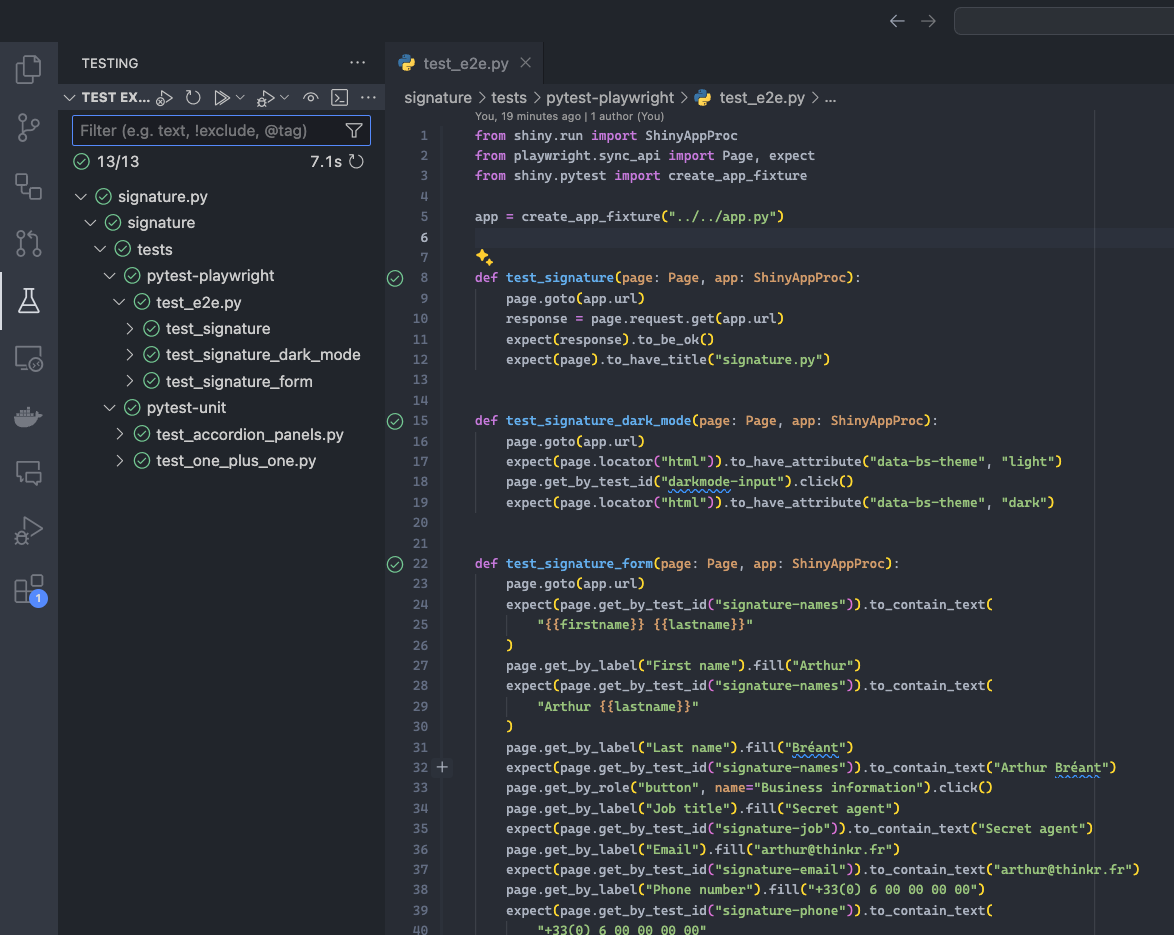
Task: Click passed test icon beside test_signature line 8
Action: coord(395,278)
